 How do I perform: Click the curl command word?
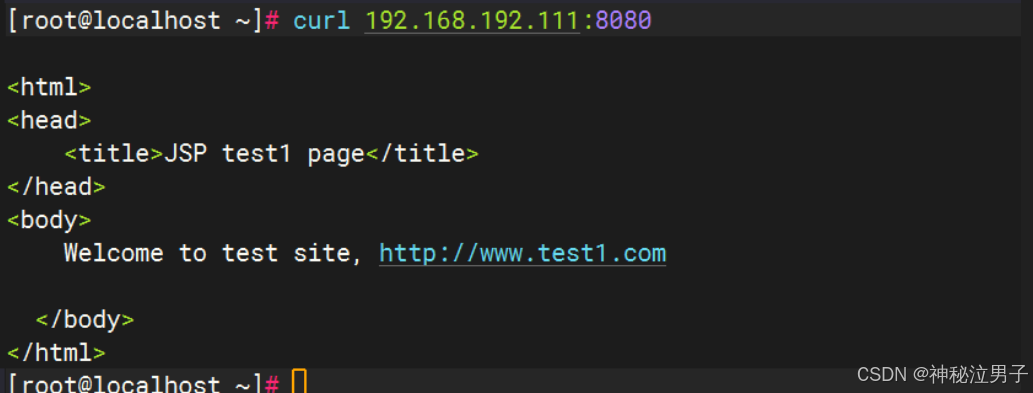click(x=321, y=21)
